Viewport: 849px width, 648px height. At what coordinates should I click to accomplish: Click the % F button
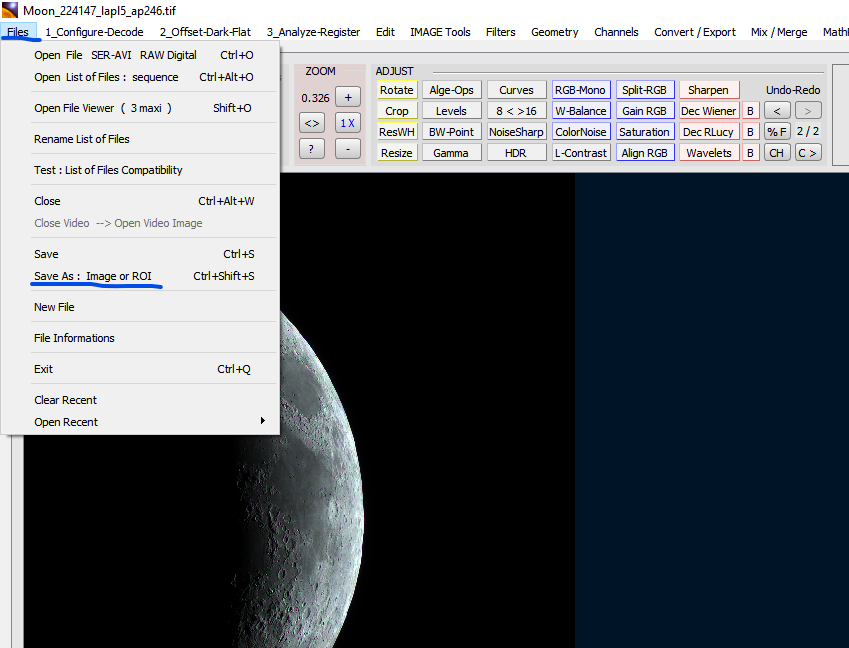(777, 132)
